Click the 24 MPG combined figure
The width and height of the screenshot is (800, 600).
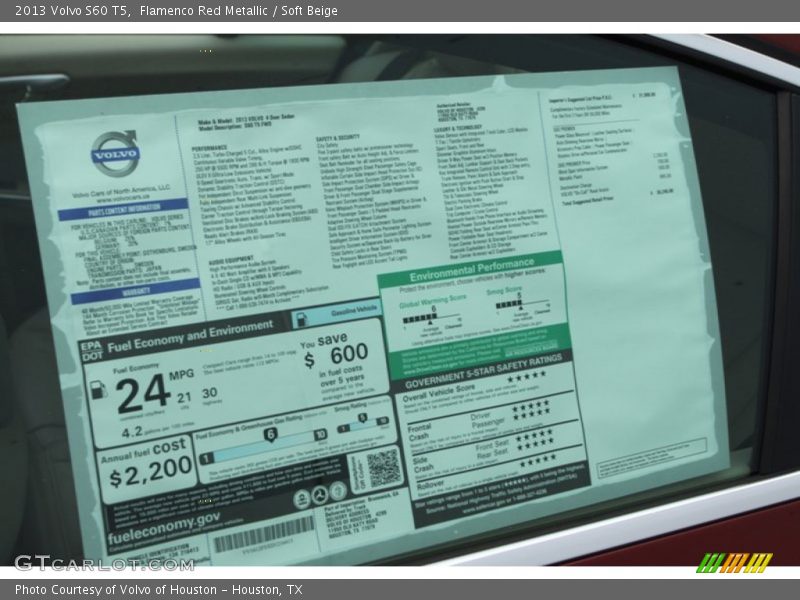tap(143, 393)
